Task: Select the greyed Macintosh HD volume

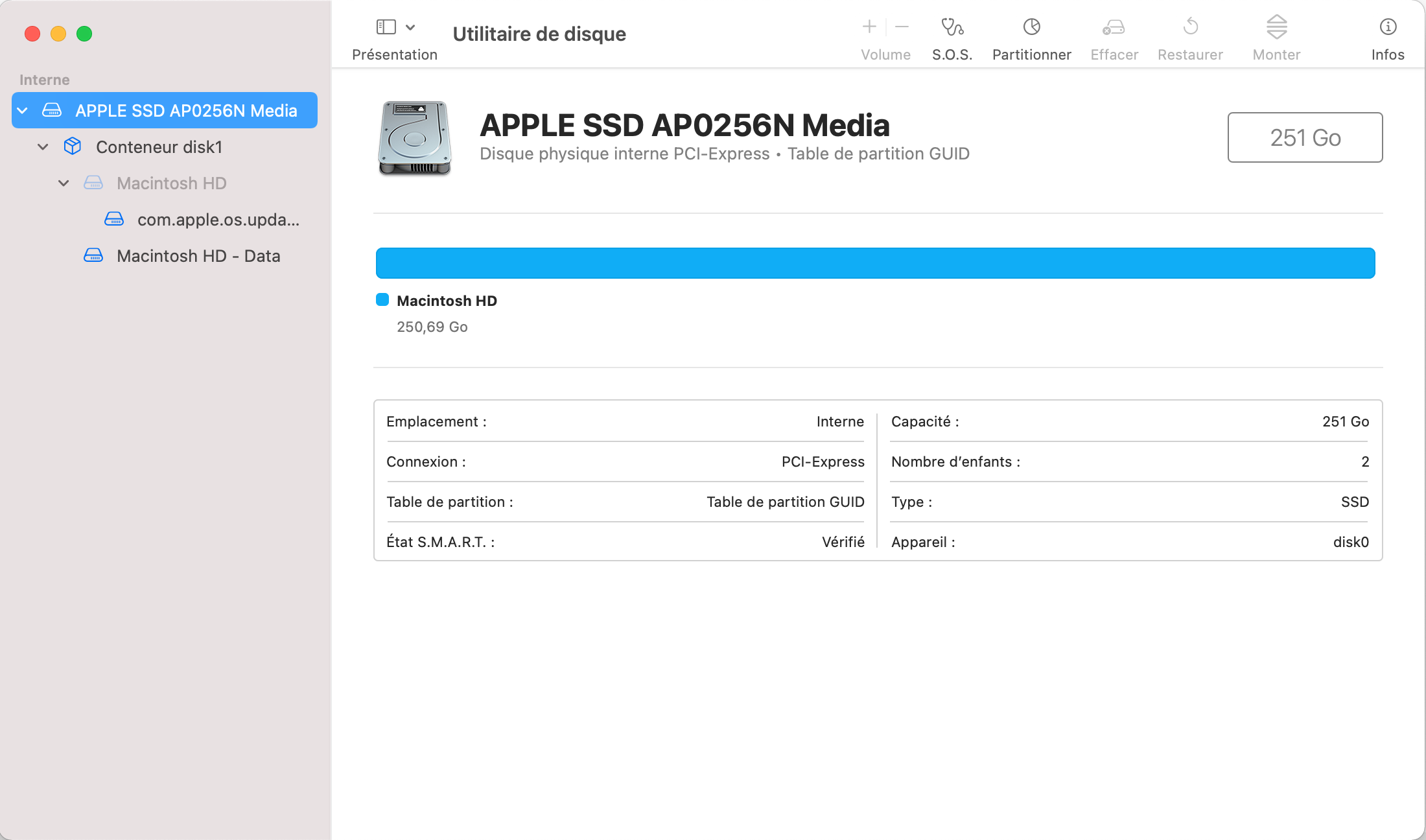Action: pyautogui.click(x=171, y=183)
